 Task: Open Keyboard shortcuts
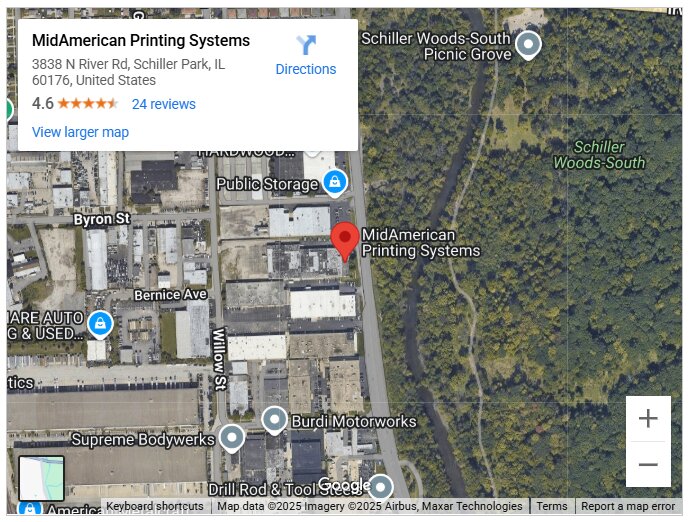tap(155, 506)
